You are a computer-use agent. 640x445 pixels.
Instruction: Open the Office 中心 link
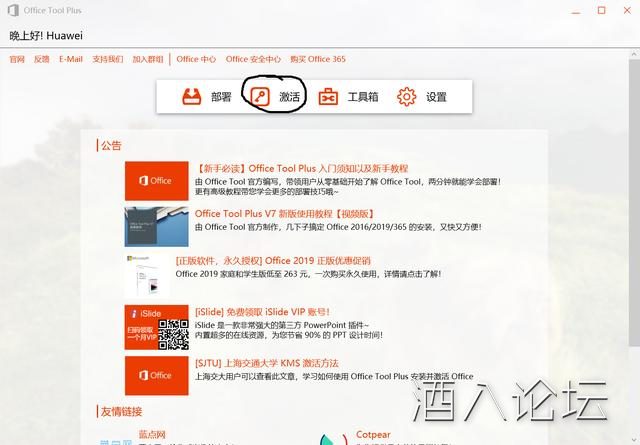click(x=196, y=59)
